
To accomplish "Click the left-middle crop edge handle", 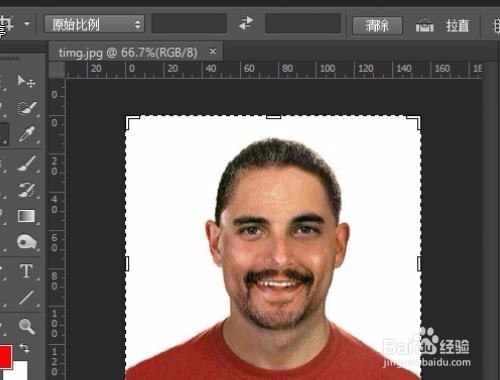I will (x=127, y=264).
